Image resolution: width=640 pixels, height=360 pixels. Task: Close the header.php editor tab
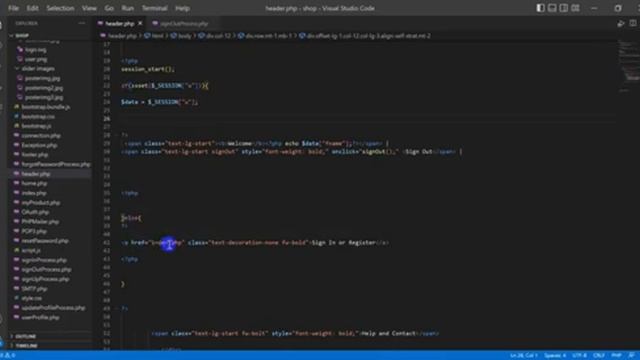point(140,24)
